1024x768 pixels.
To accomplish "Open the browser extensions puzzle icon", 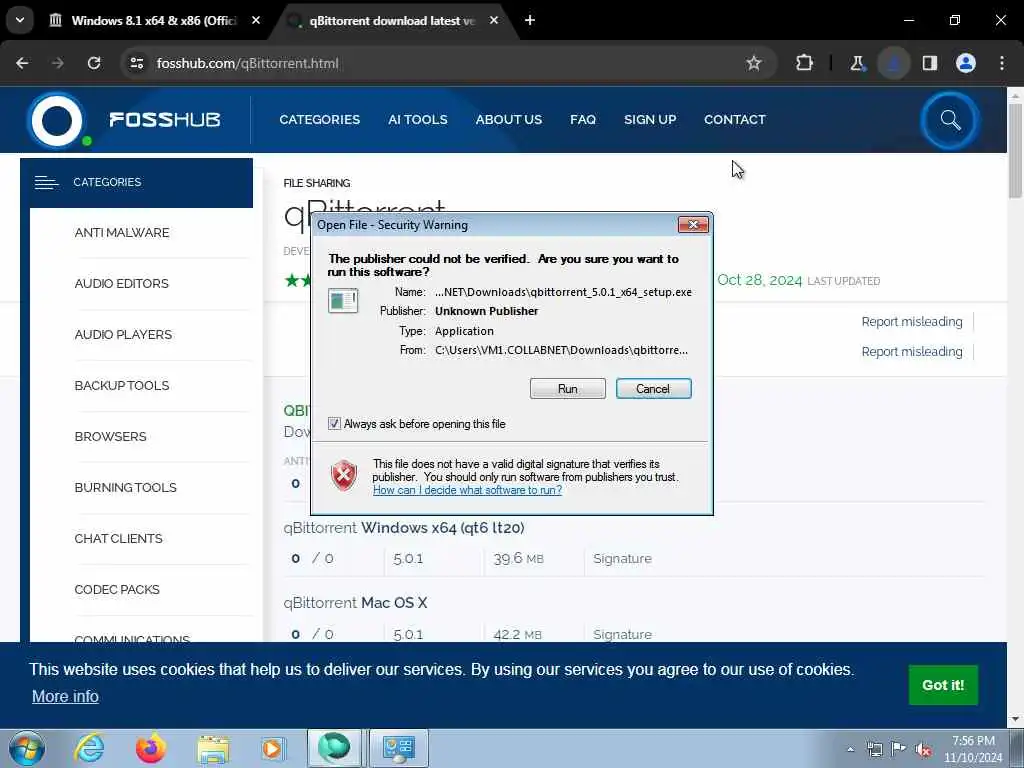I will point(805,63).
